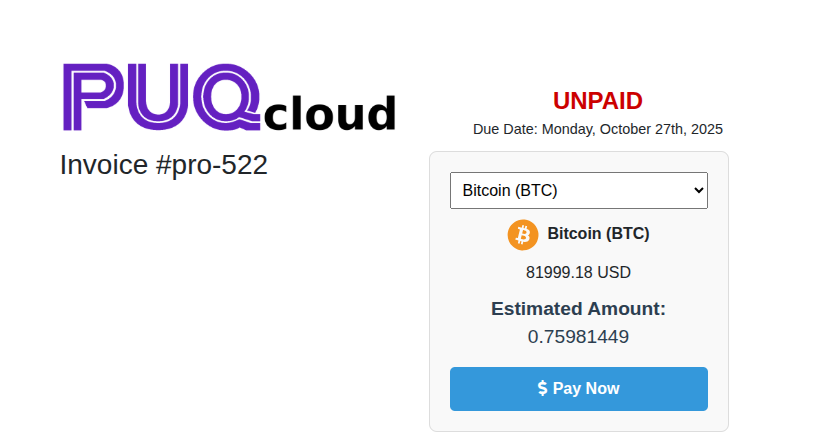This screenshot has width=831, height=441.
Task: Click the dollar sign icon on Pay Now
Action: [542, 388]
